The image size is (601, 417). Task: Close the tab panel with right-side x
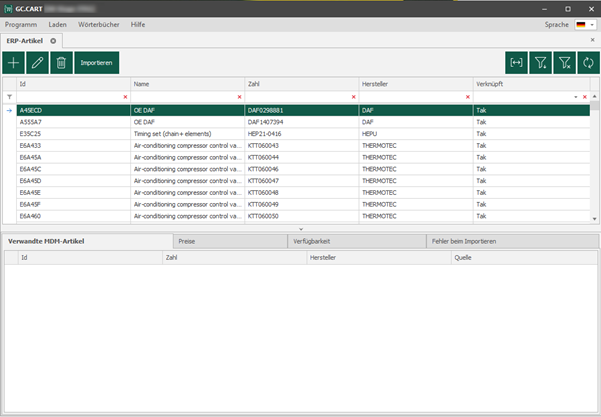[x=592, y=40]
